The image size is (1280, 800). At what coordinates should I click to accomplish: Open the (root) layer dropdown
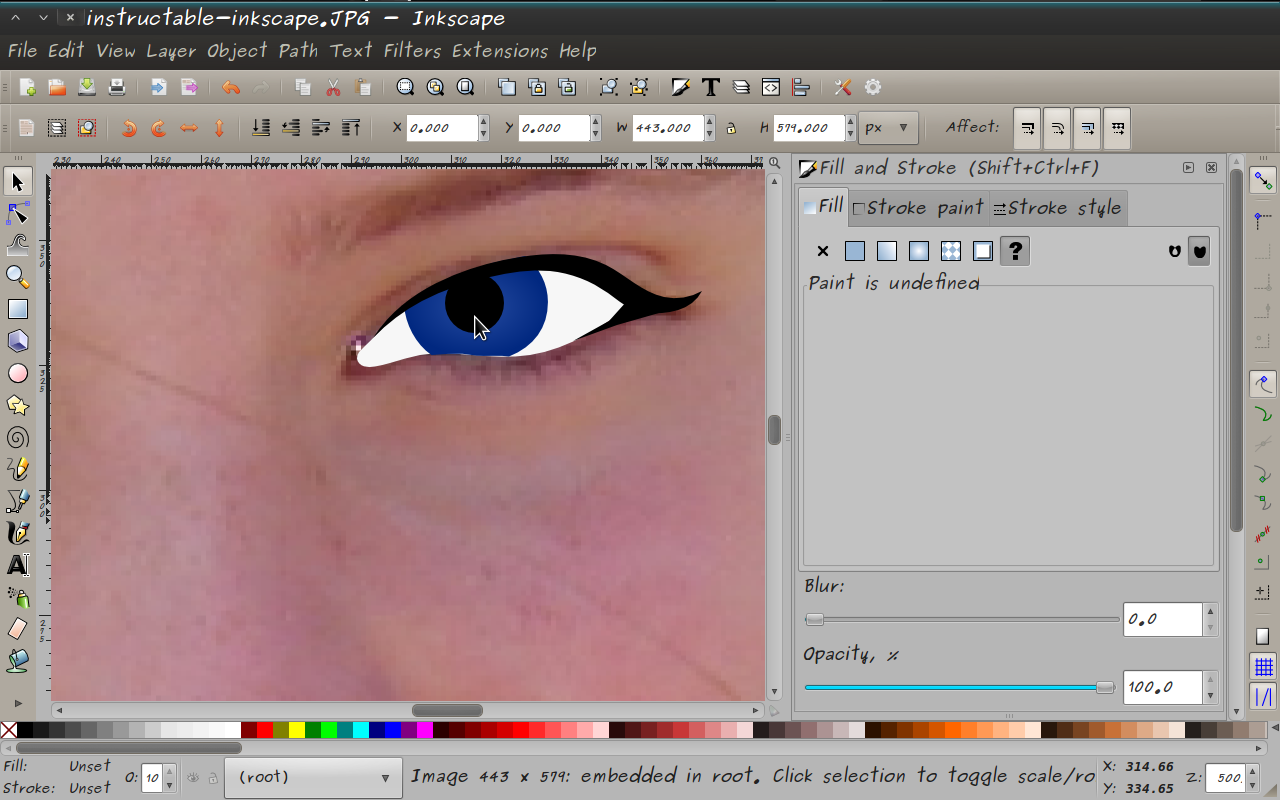click(x=313, y=777)
